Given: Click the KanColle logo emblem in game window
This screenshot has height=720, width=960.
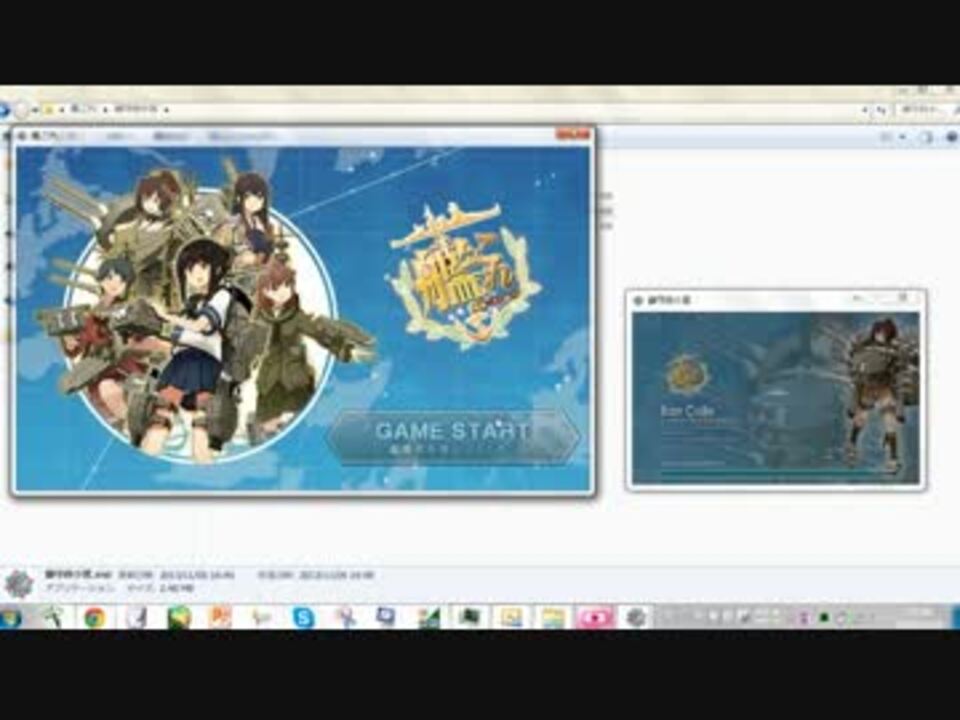Looking at the screenshot, I should tap(464, 276).
